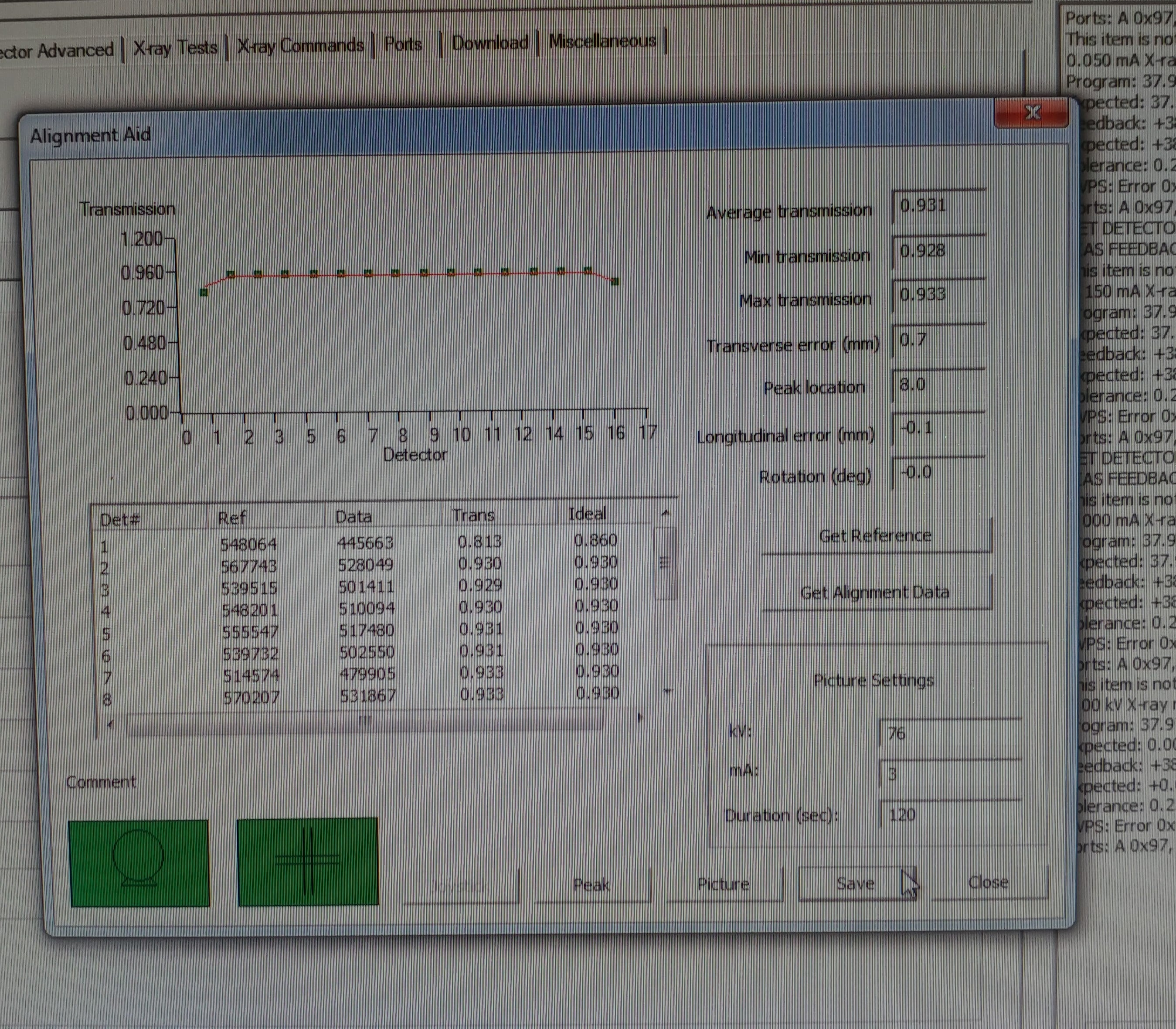The image size is (1176, 1029).
Task: Click the disabled Joystick button
Action: click(461, 886)
